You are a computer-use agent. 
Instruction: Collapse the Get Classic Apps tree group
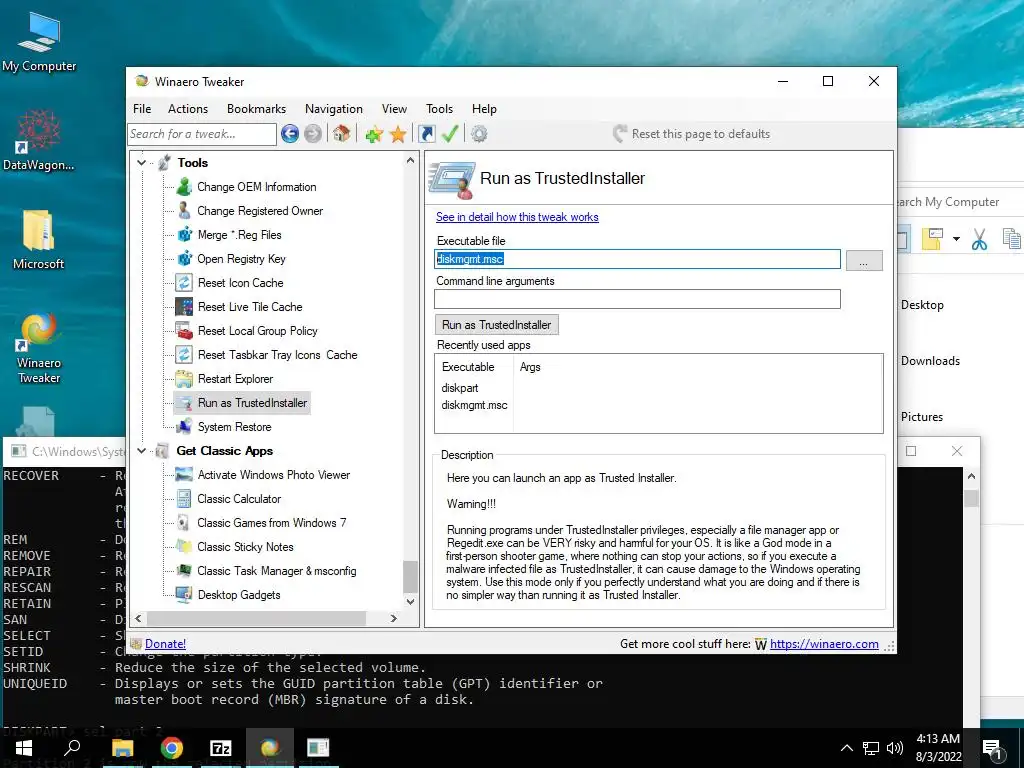pos(142,451)
